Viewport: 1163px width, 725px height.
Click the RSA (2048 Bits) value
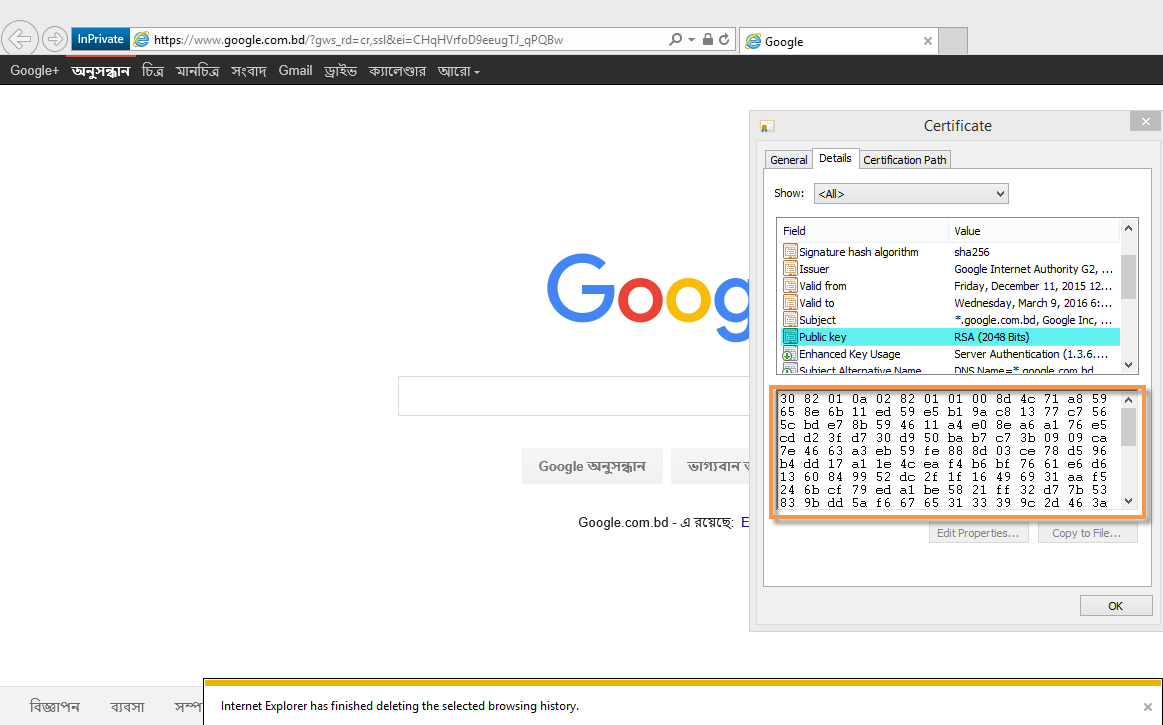pyautogui.click(x=992, y=337)
